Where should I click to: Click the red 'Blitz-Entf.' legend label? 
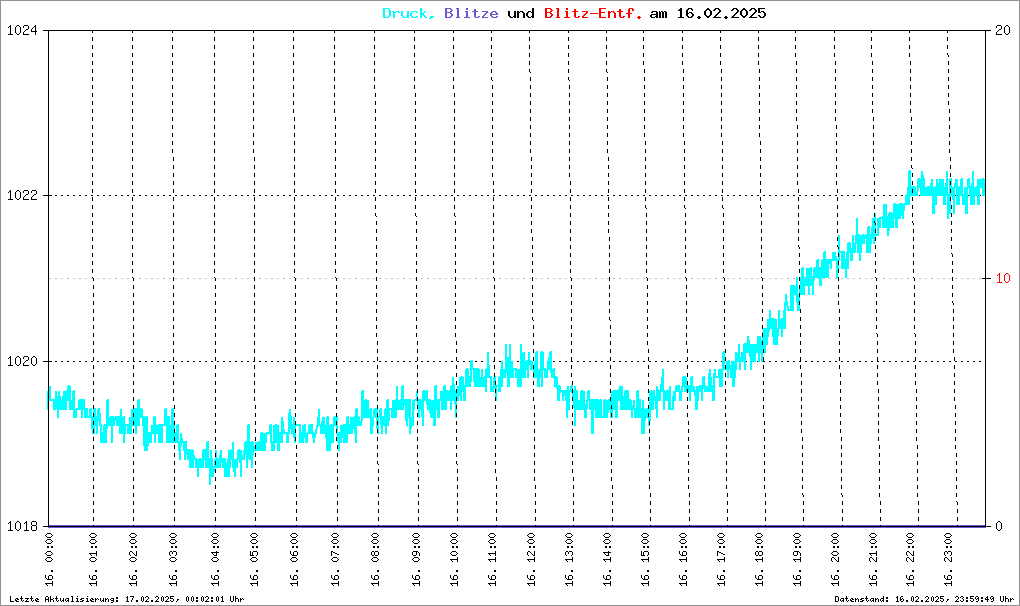pyautogui.click(x=593, y=14)
